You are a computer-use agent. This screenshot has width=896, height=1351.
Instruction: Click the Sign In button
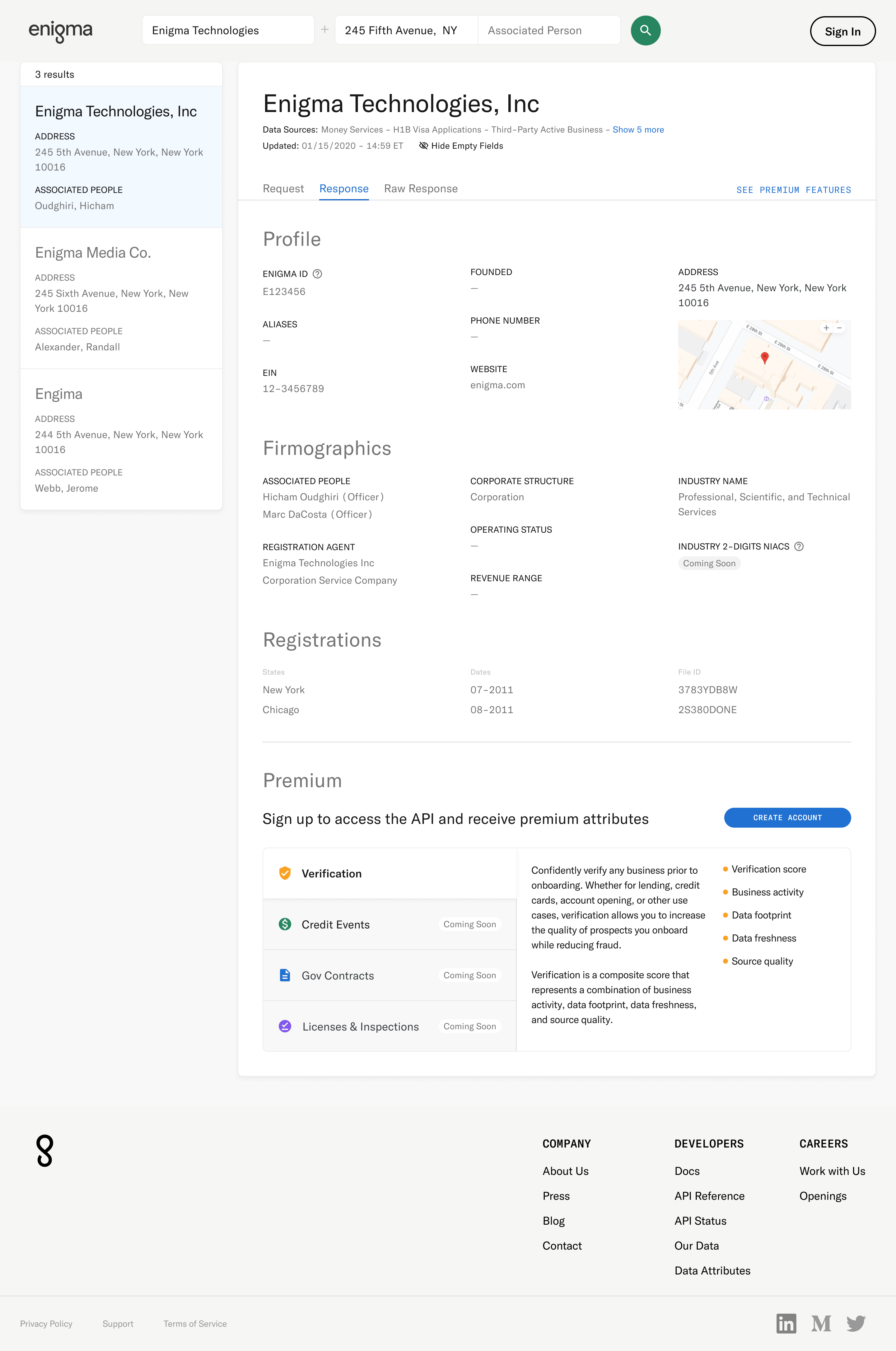tap(842, 31)
